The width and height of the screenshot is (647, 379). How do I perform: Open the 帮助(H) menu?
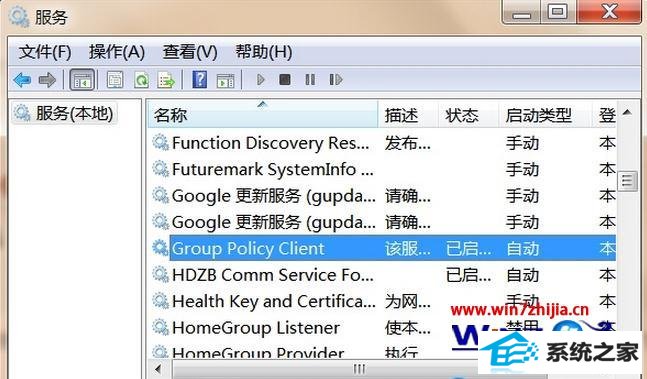(x=264, y=52)
